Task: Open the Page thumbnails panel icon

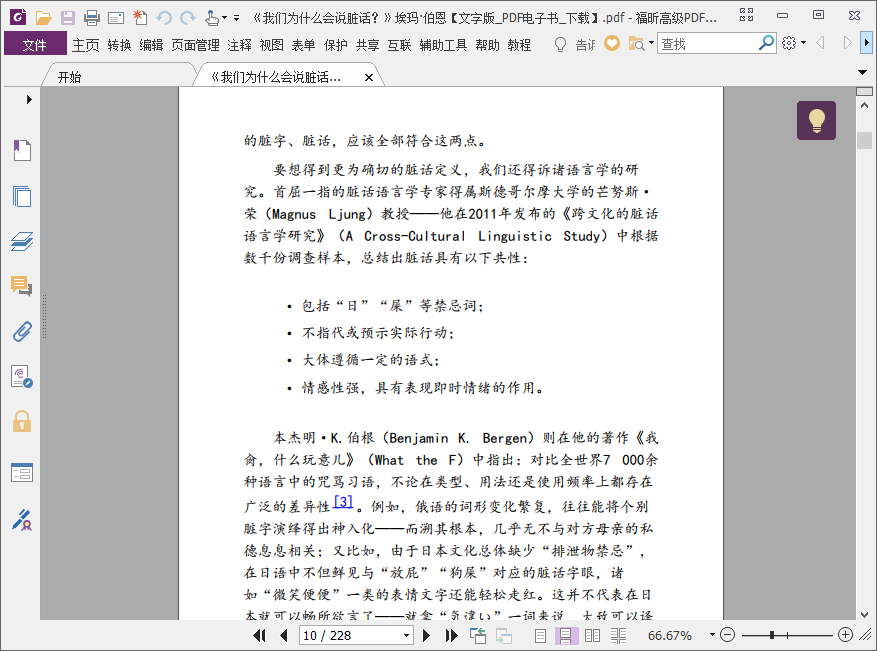Action: (22, 196)
